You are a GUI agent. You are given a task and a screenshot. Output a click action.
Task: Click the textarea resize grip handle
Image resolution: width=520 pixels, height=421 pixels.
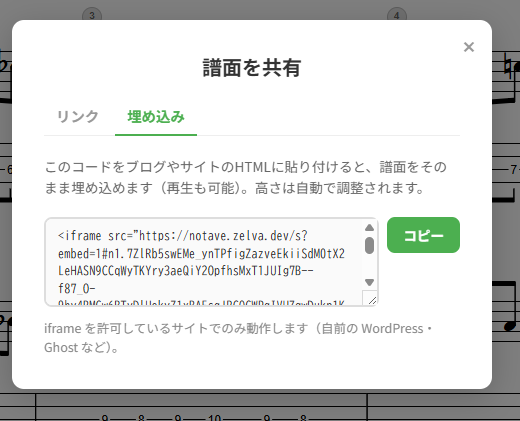(372, 300)
